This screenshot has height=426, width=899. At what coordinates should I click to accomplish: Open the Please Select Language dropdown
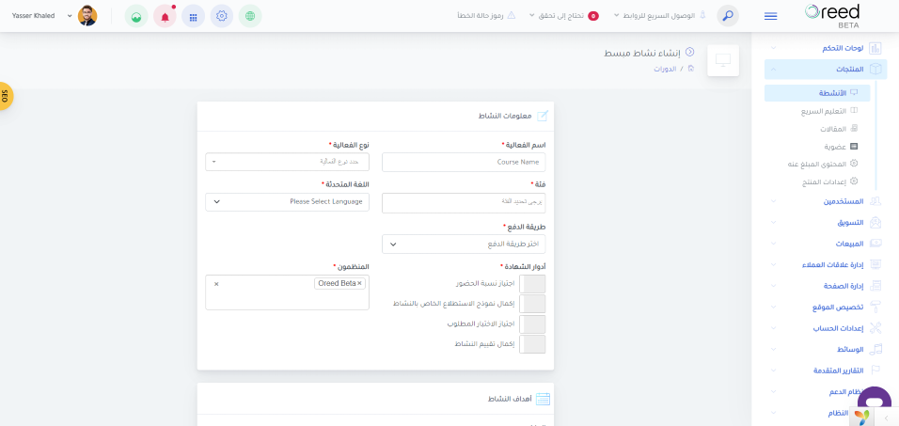coord(287,202)
